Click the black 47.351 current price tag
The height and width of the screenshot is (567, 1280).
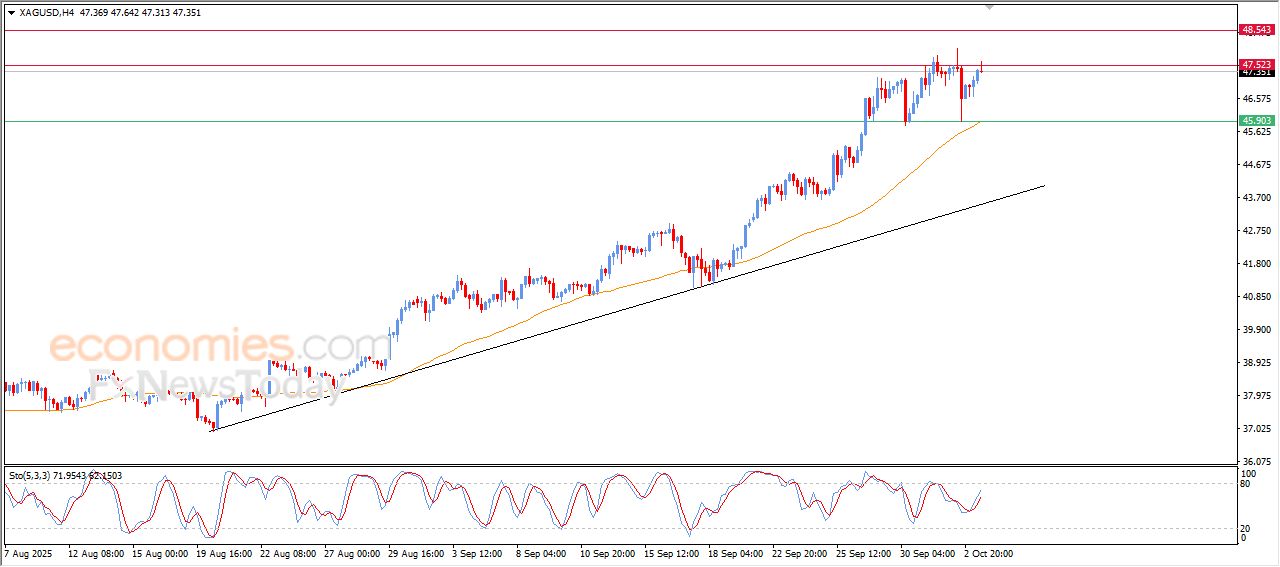[1256, 73]
